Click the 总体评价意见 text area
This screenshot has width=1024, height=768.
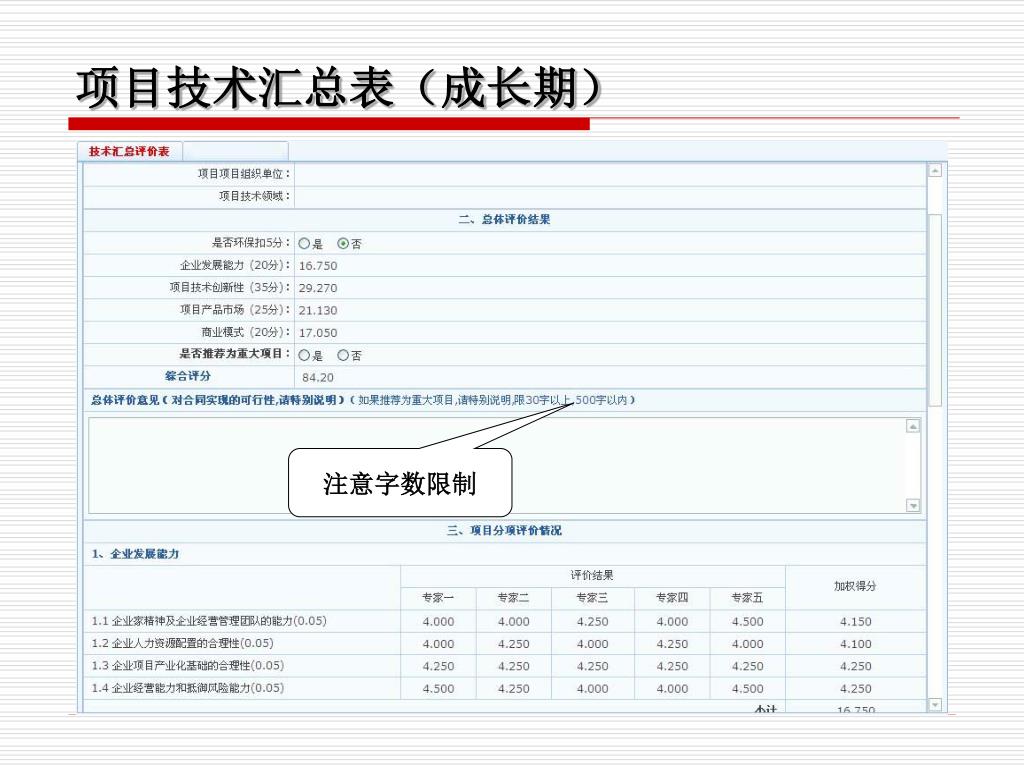point(504,466)
